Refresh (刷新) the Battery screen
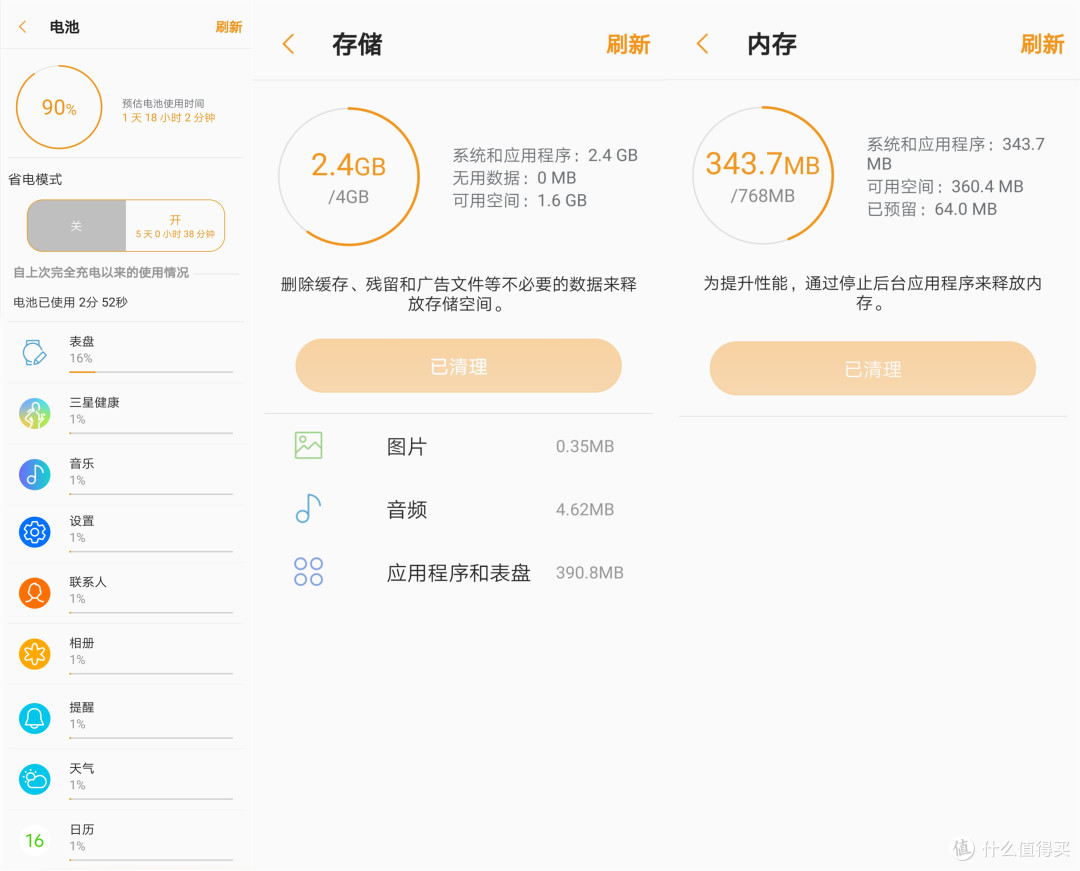This screenshot has height=871, width=1080. pos(229,27)
